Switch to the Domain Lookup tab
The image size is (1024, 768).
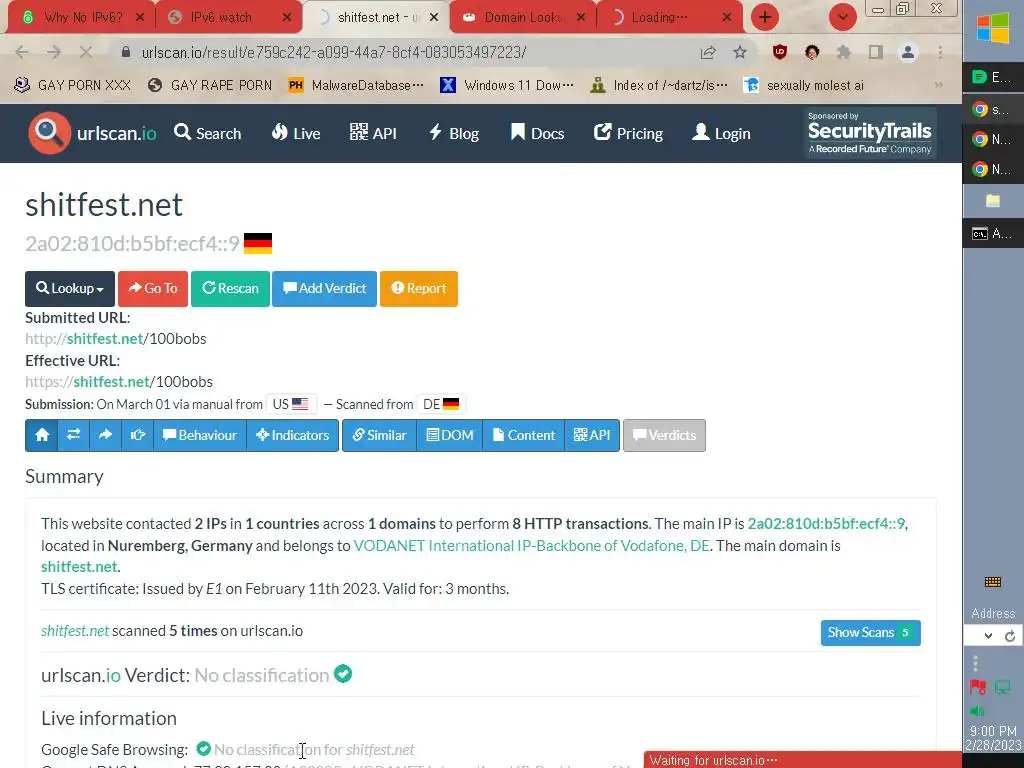click(522, 18)
